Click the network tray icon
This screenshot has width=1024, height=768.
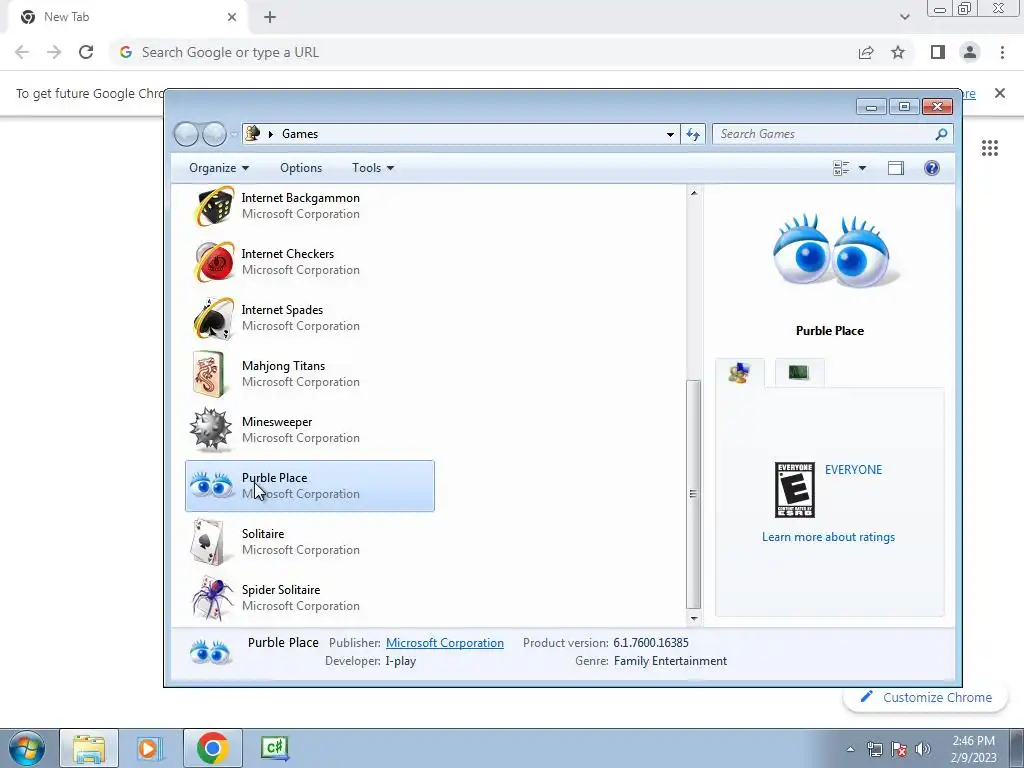point(874,749)
